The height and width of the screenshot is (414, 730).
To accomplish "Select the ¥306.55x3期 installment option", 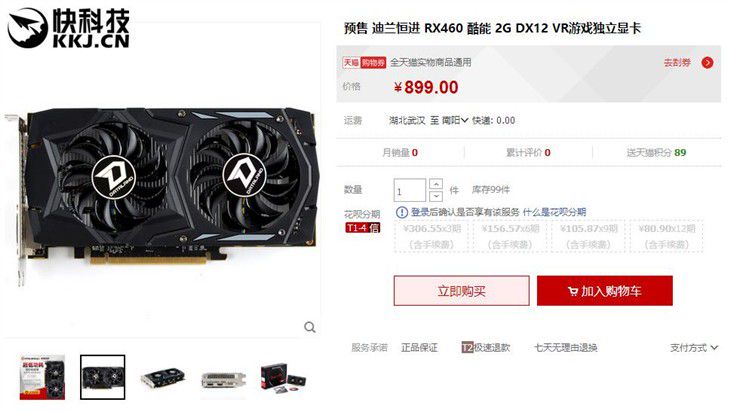I will pos(431,236).
